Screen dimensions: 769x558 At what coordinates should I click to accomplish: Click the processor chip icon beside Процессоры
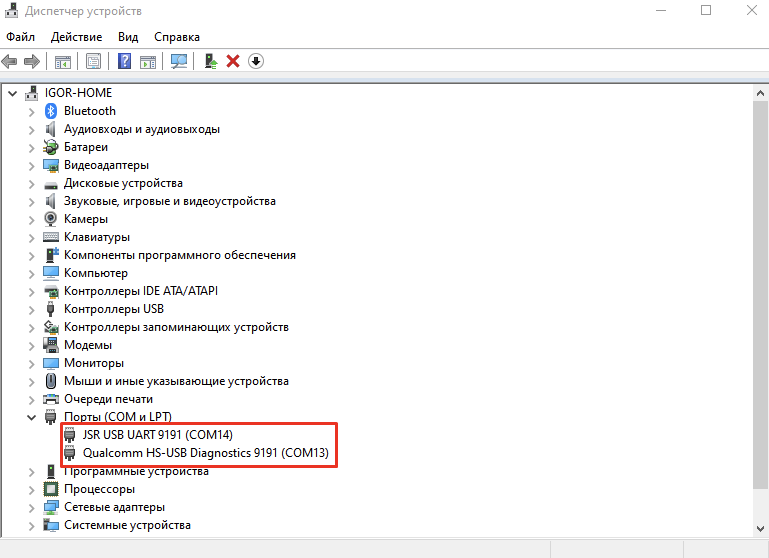pyautogui.click(x=51, y=489)
